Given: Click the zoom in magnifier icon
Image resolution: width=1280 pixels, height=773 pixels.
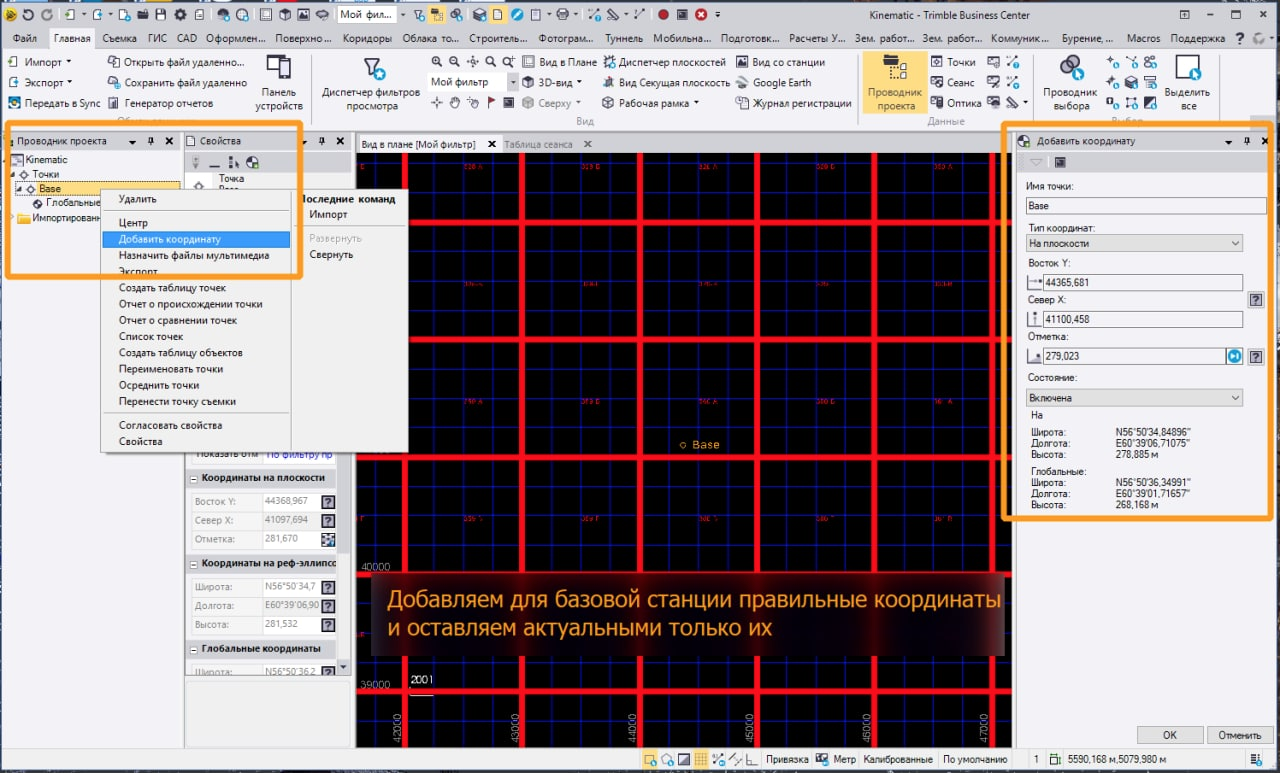Looking at the screenshot, I should click(x=437, y=62).
